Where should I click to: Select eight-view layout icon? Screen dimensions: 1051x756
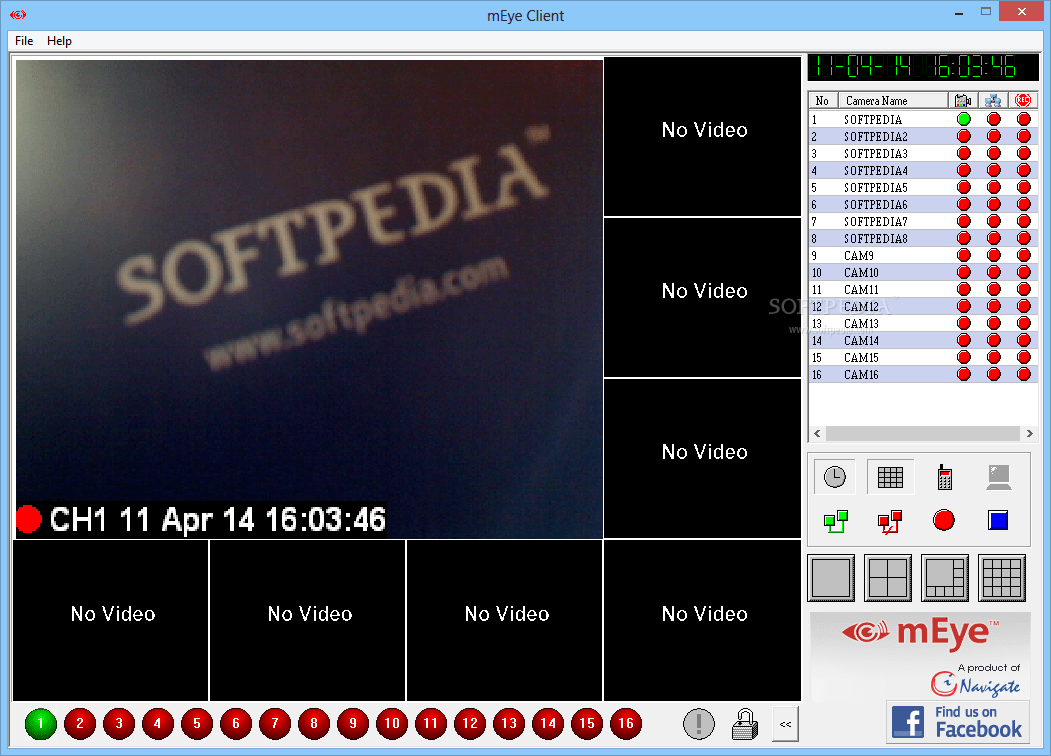pyautogui.click(x=945, y=578)
